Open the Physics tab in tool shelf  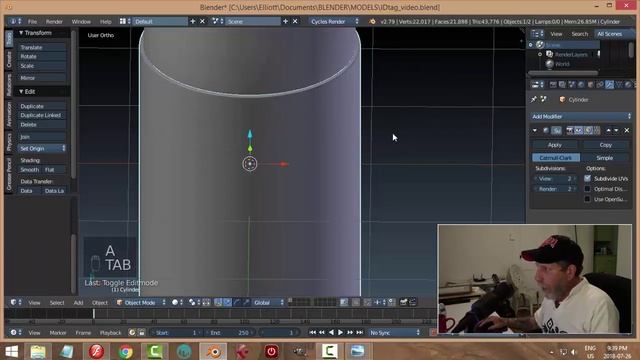(9, 142)
